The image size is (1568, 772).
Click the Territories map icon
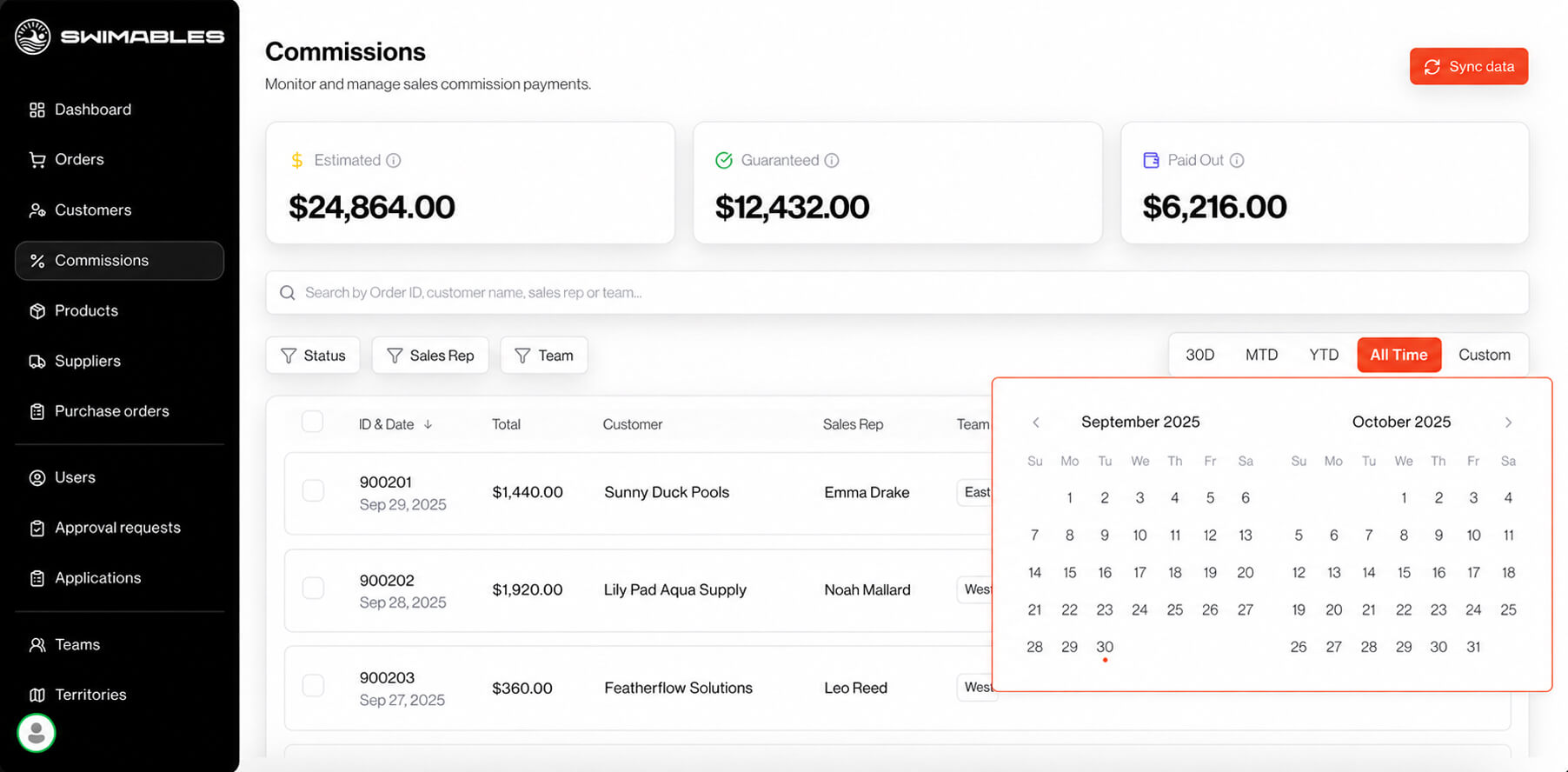37,695
